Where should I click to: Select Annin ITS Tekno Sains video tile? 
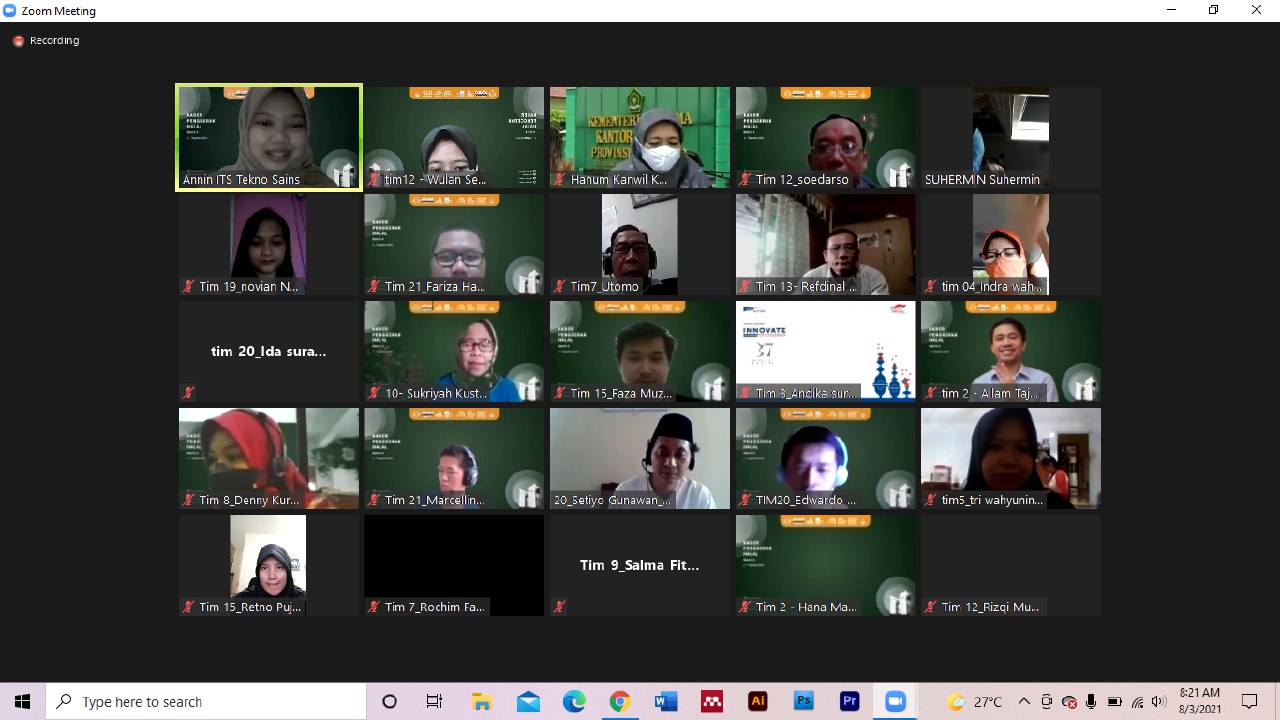[x=268, y=137]
